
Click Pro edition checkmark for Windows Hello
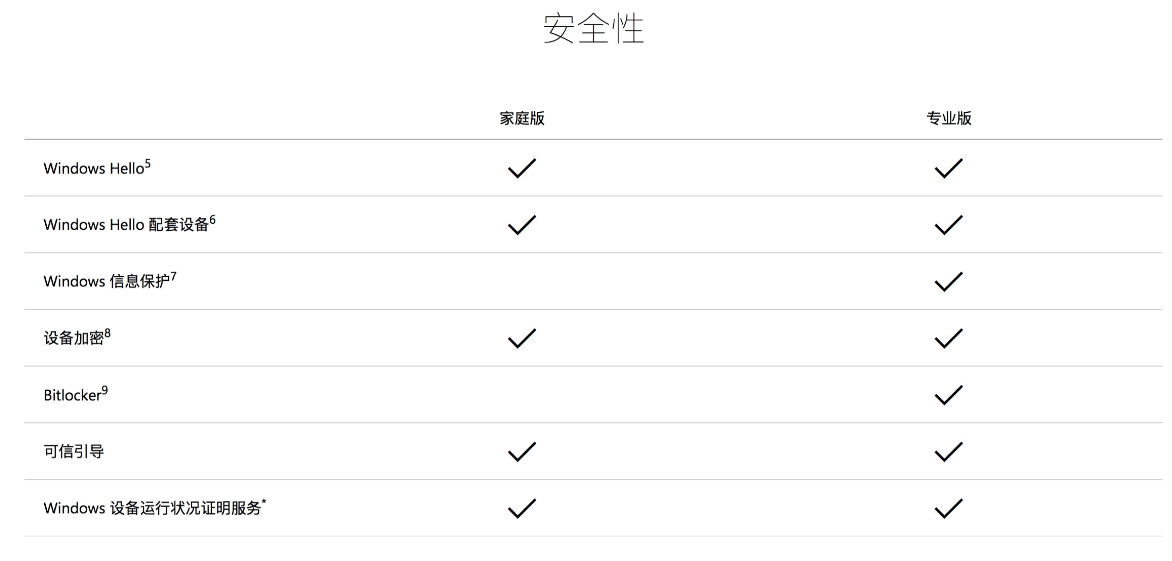tap(949, 168)
